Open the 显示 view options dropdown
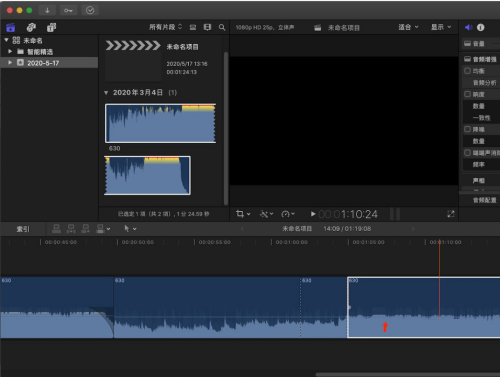The image size is (500, 377). coord(441,27)
